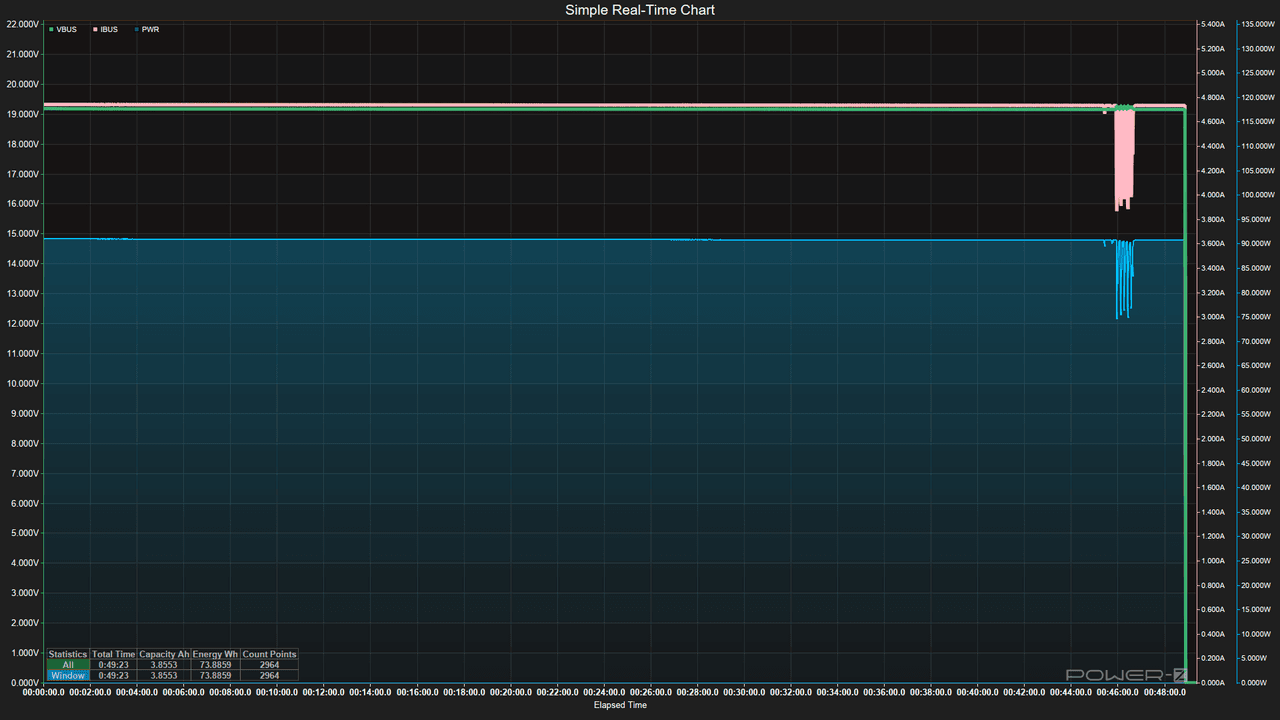Viewport: 1280px width, 720px height.
Task: Select the 'Window' statistics row label
Action: click(x=68, y=676)
